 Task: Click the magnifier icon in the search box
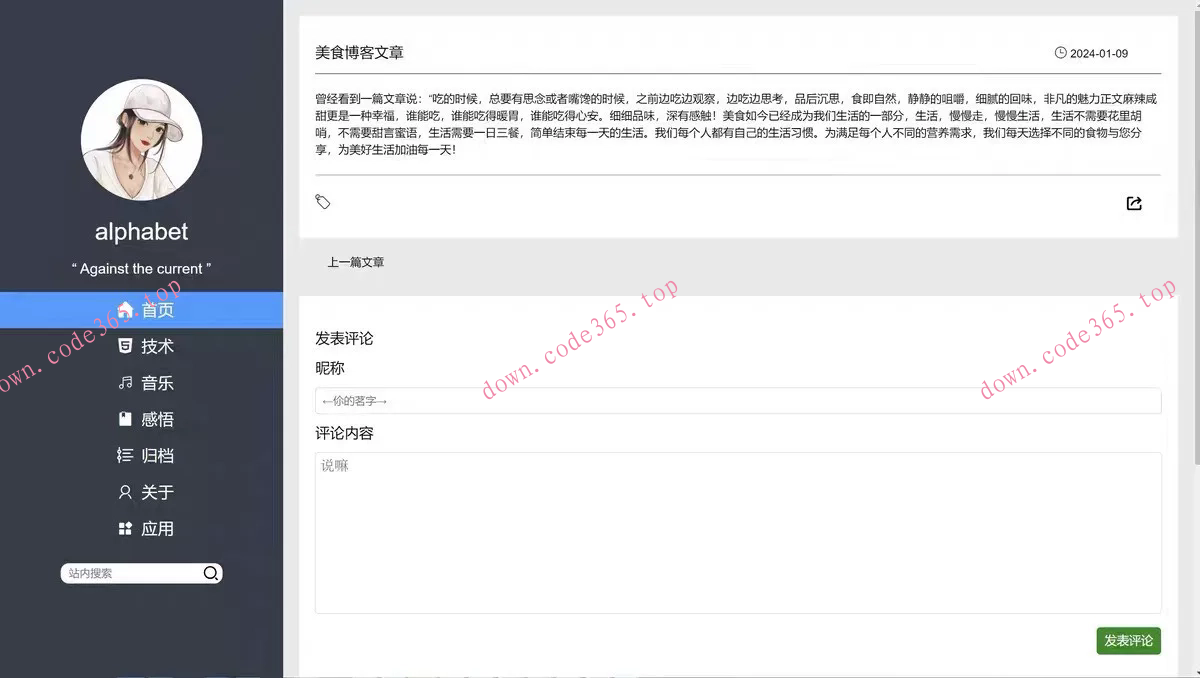[210, 573]
